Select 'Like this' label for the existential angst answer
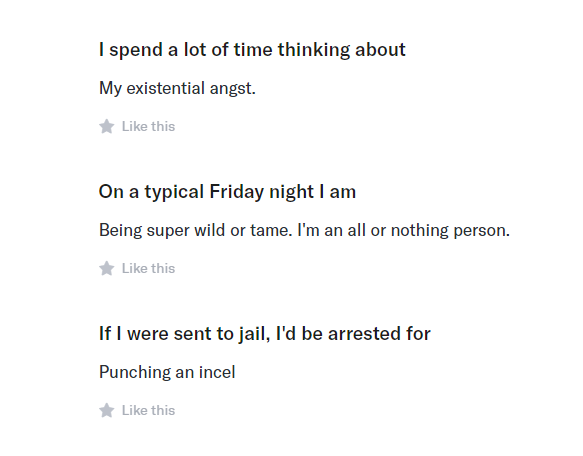This screenshot has width=583, height=456. [148, 126]
